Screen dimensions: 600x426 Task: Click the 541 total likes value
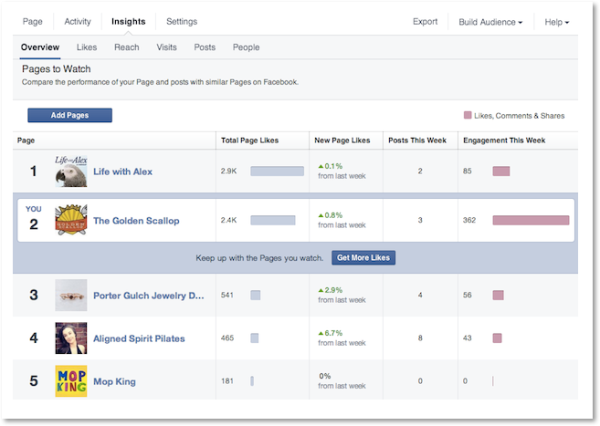pyautogui.click(x=227, y=295)
